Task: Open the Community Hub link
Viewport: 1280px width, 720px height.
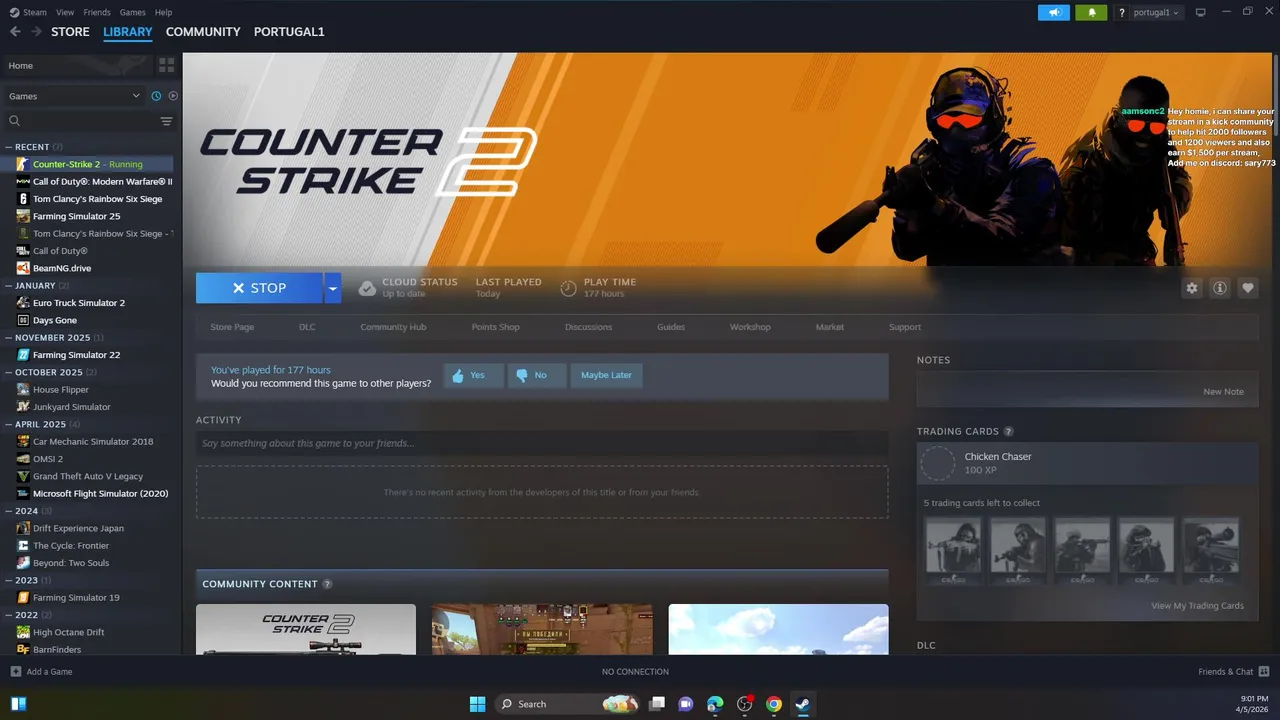Action: (x=393, y=327)
